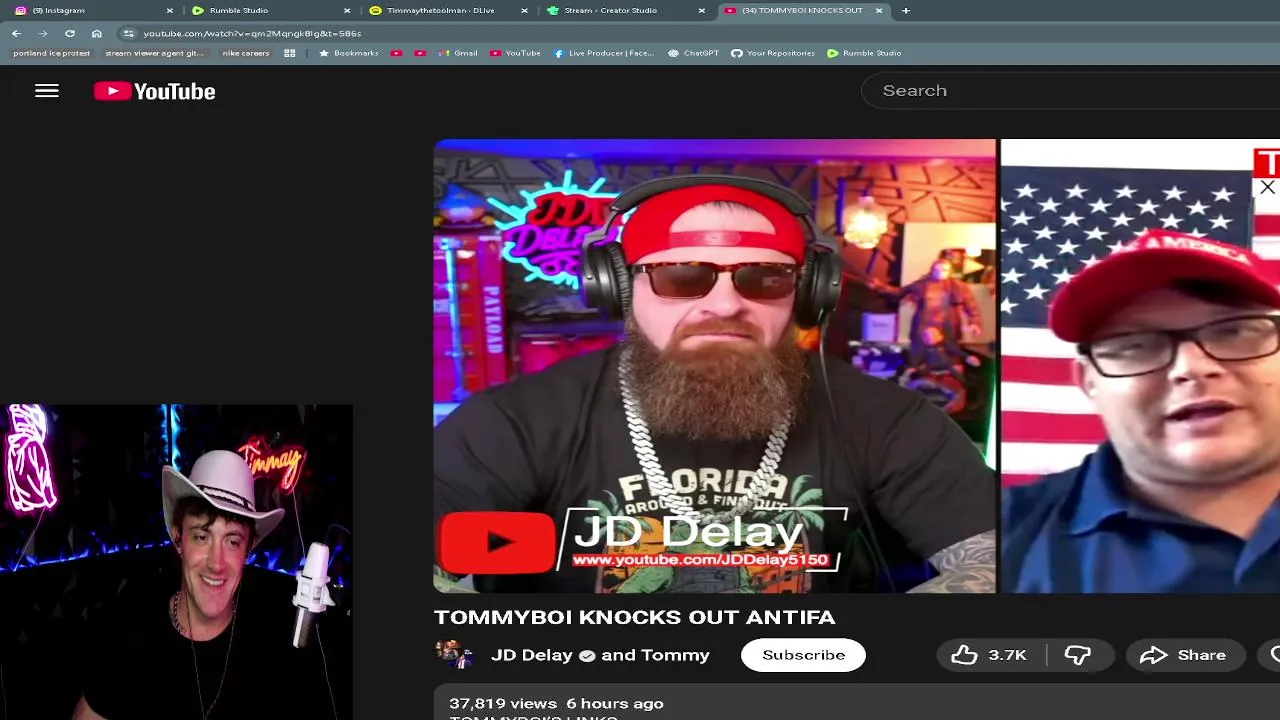Open JD Delay channel avatar
Viewport: 1280px width, 720px height.
(x=454, y=655)
